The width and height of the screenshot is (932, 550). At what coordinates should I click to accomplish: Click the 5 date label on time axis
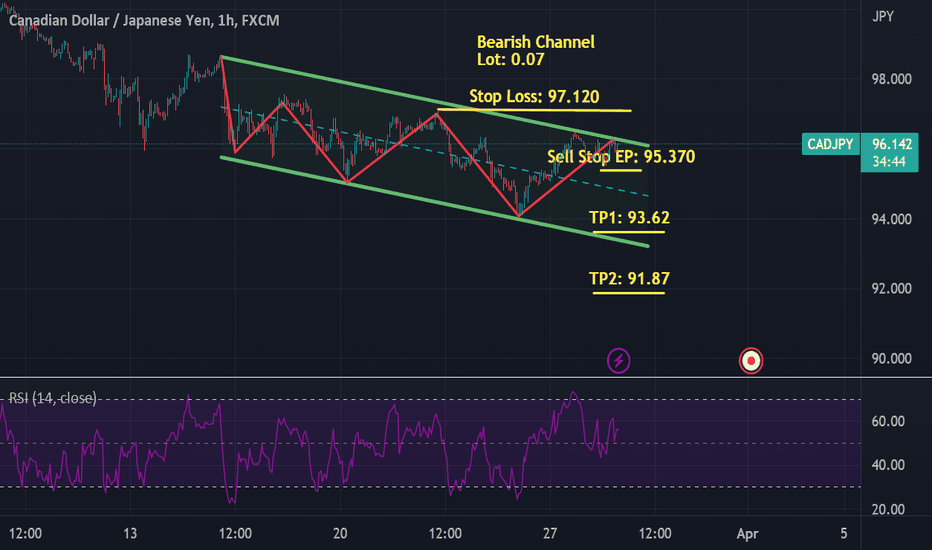(x=843, y=533)
